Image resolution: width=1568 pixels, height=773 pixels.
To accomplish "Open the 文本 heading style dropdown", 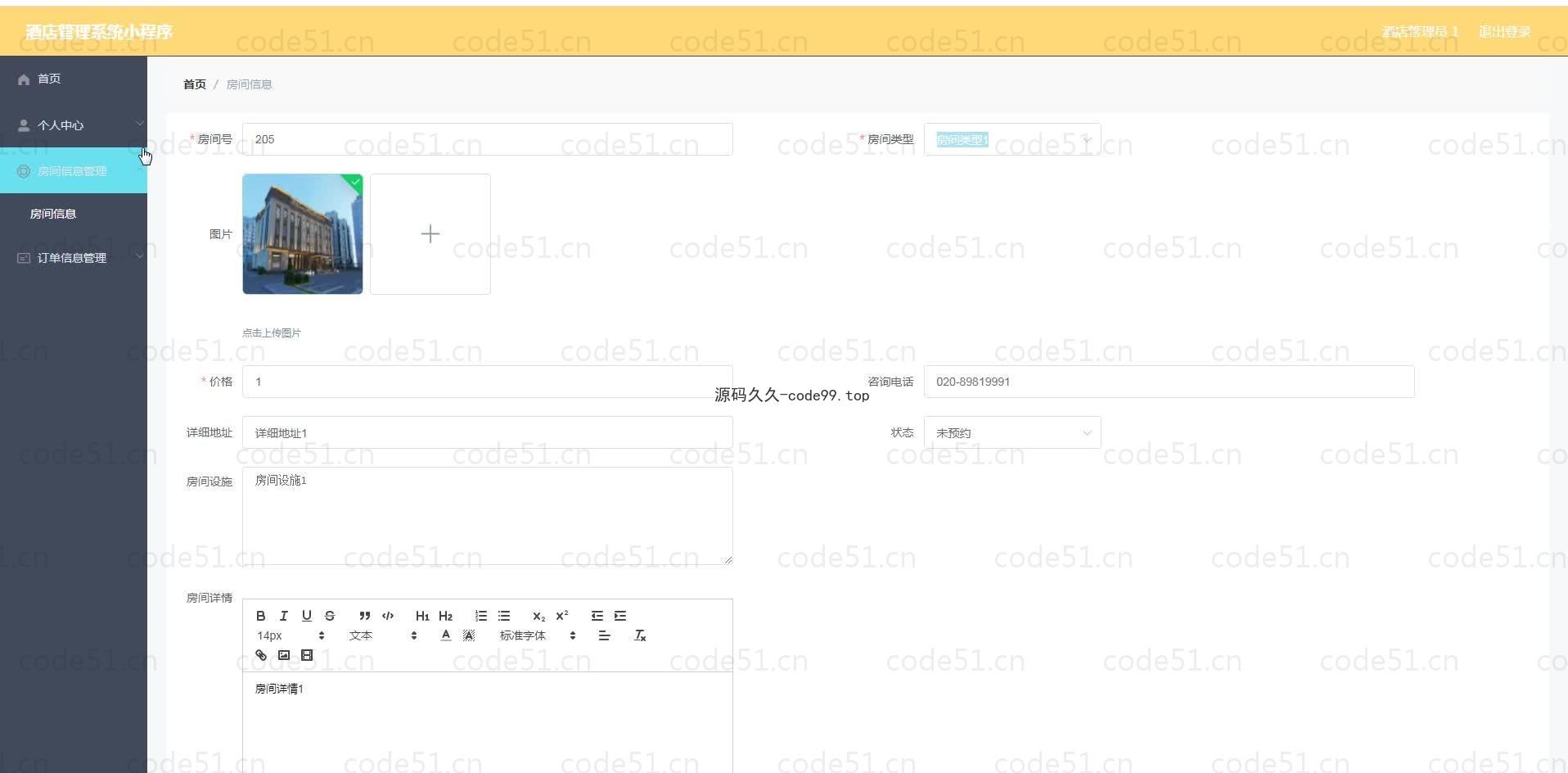I will (x=382, y=635).
